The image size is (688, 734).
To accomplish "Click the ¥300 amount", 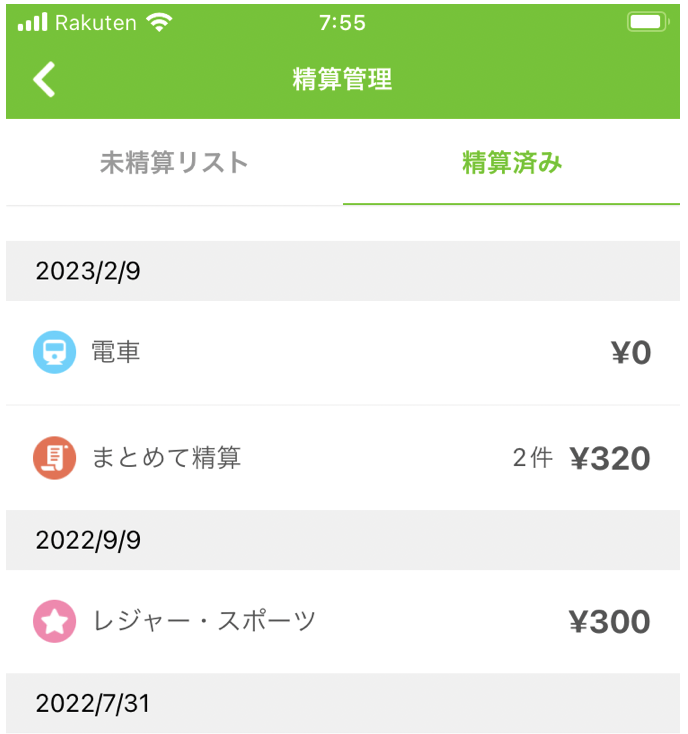I will click(x=610, y=622).
